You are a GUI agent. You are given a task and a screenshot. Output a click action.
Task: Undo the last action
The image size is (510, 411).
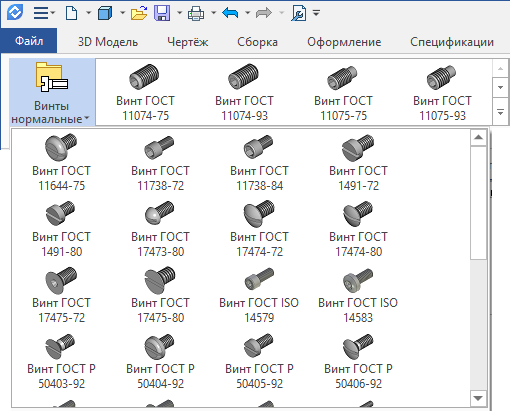(x=230, y=13)
